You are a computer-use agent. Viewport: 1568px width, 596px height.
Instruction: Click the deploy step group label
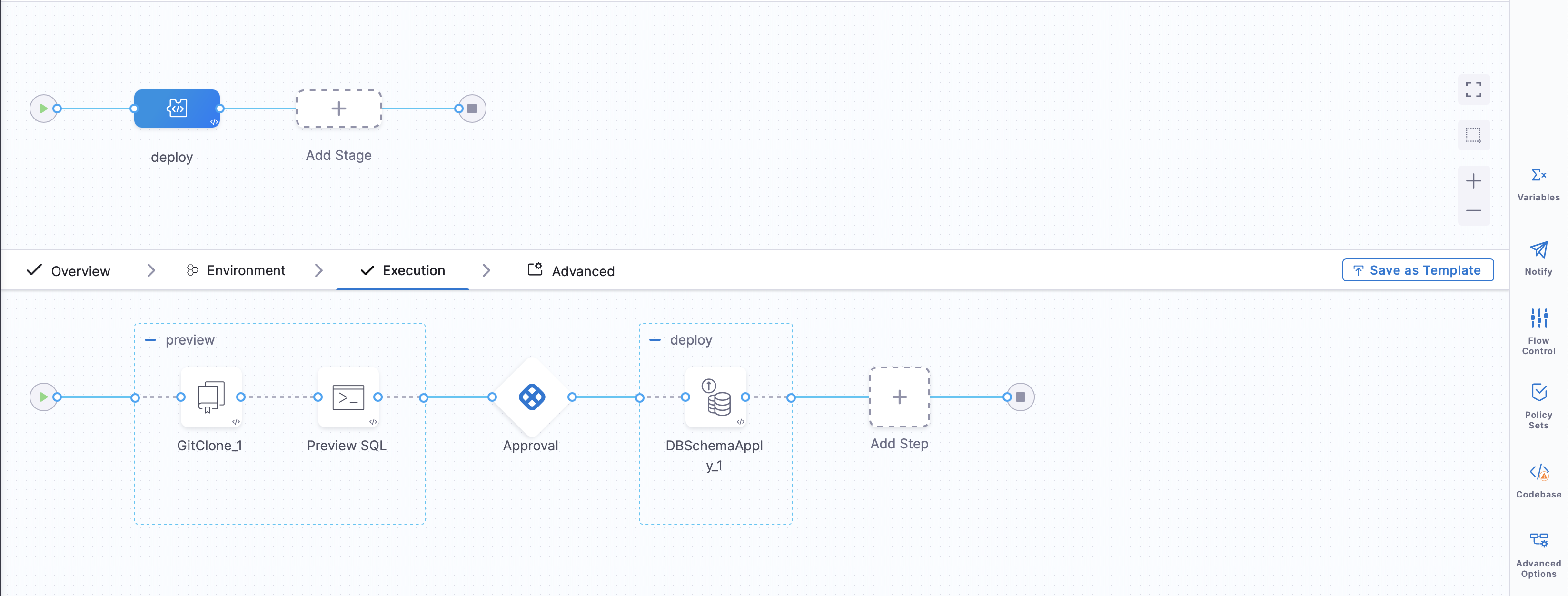click(691, 340)
